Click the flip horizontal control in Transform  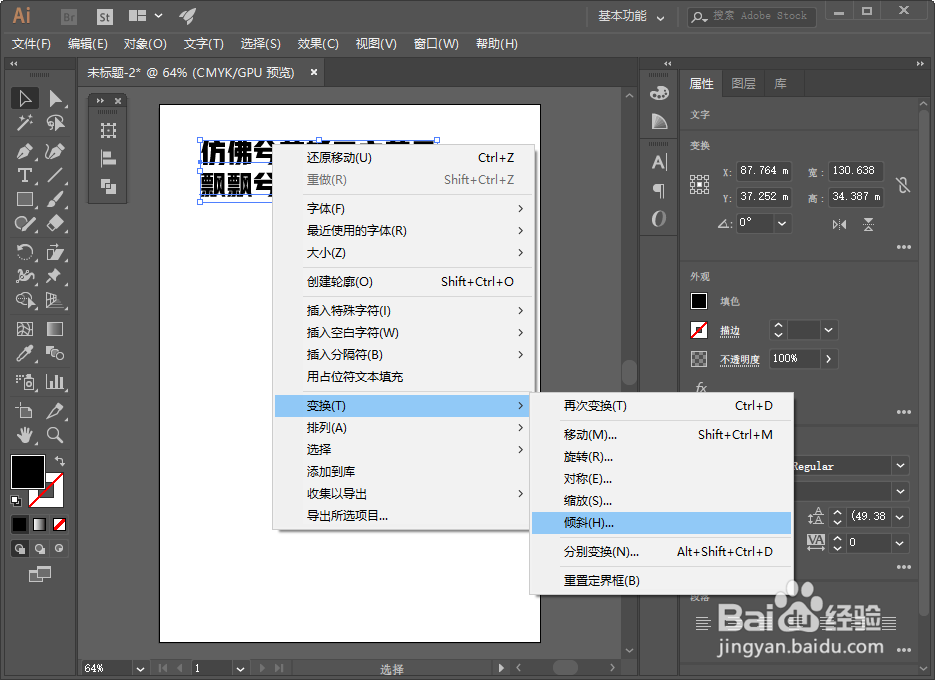[839, 224]
